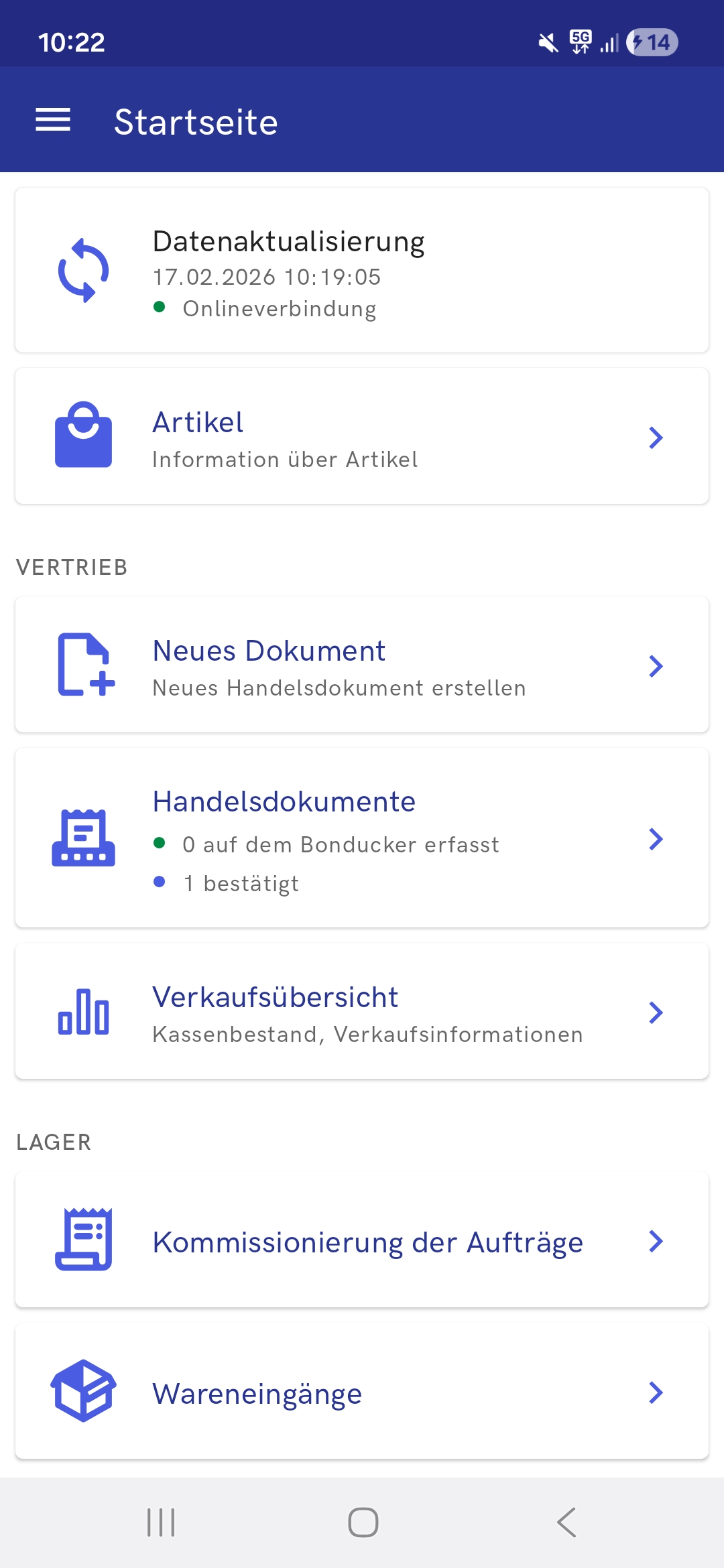Open the Kommissionierung der Aufträge entry
724x1568 pixels.
362,1240
